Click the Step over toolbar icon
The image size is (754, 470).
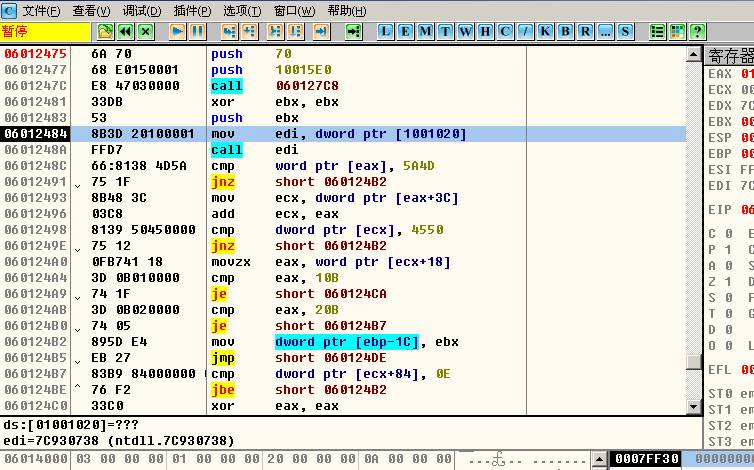click(250, 32)
